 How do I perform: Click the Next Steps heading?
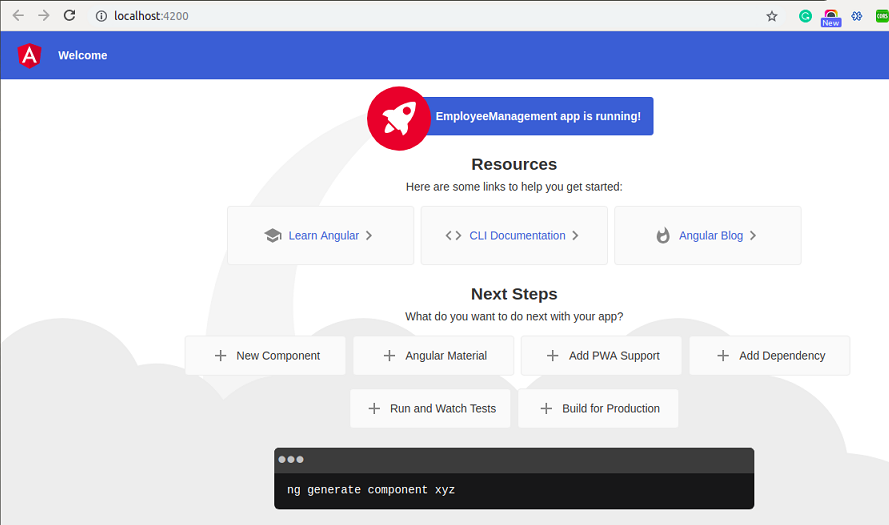pos(514,294)
